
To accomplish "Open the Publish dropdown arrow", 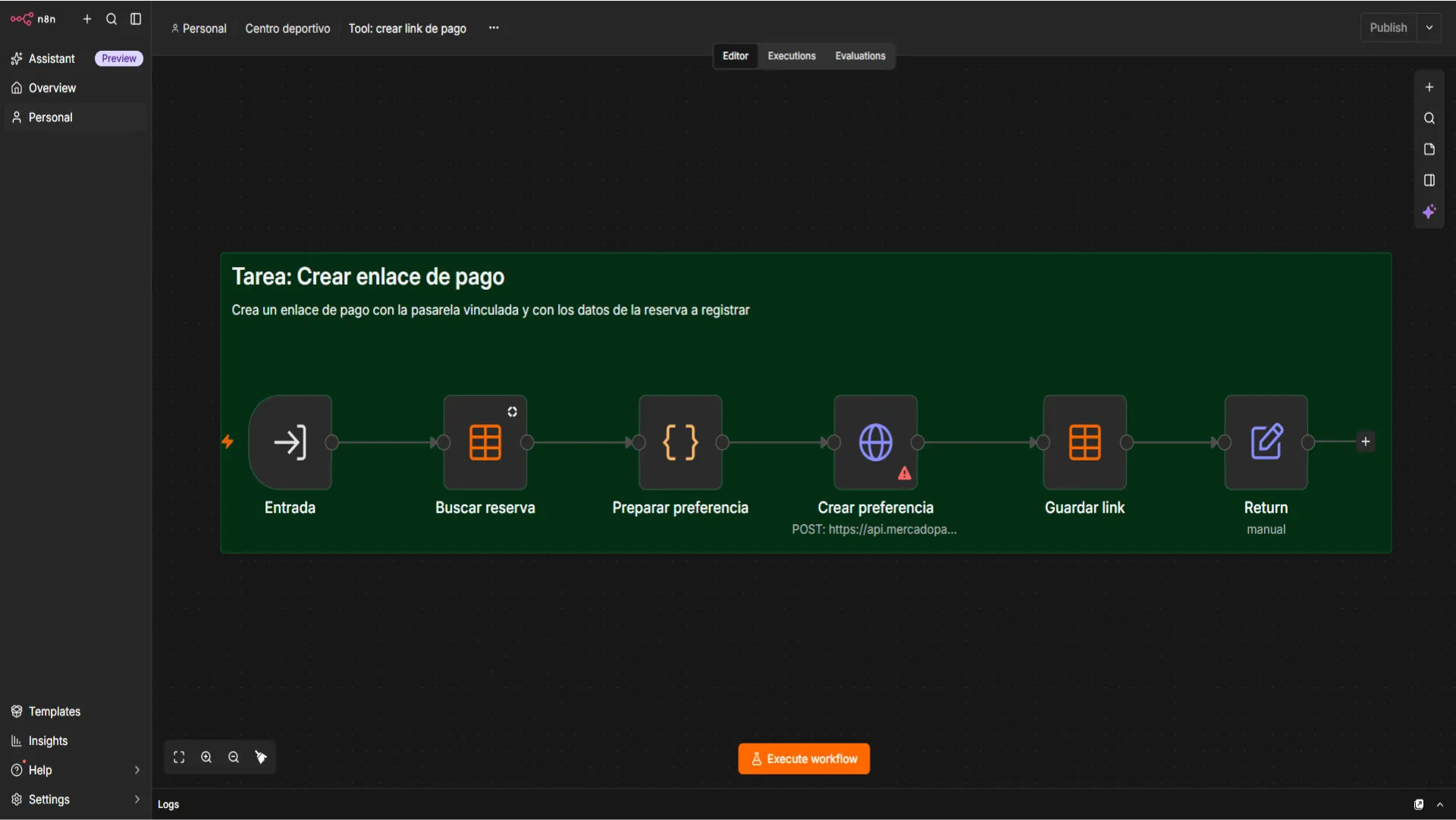I will 1429,28.
